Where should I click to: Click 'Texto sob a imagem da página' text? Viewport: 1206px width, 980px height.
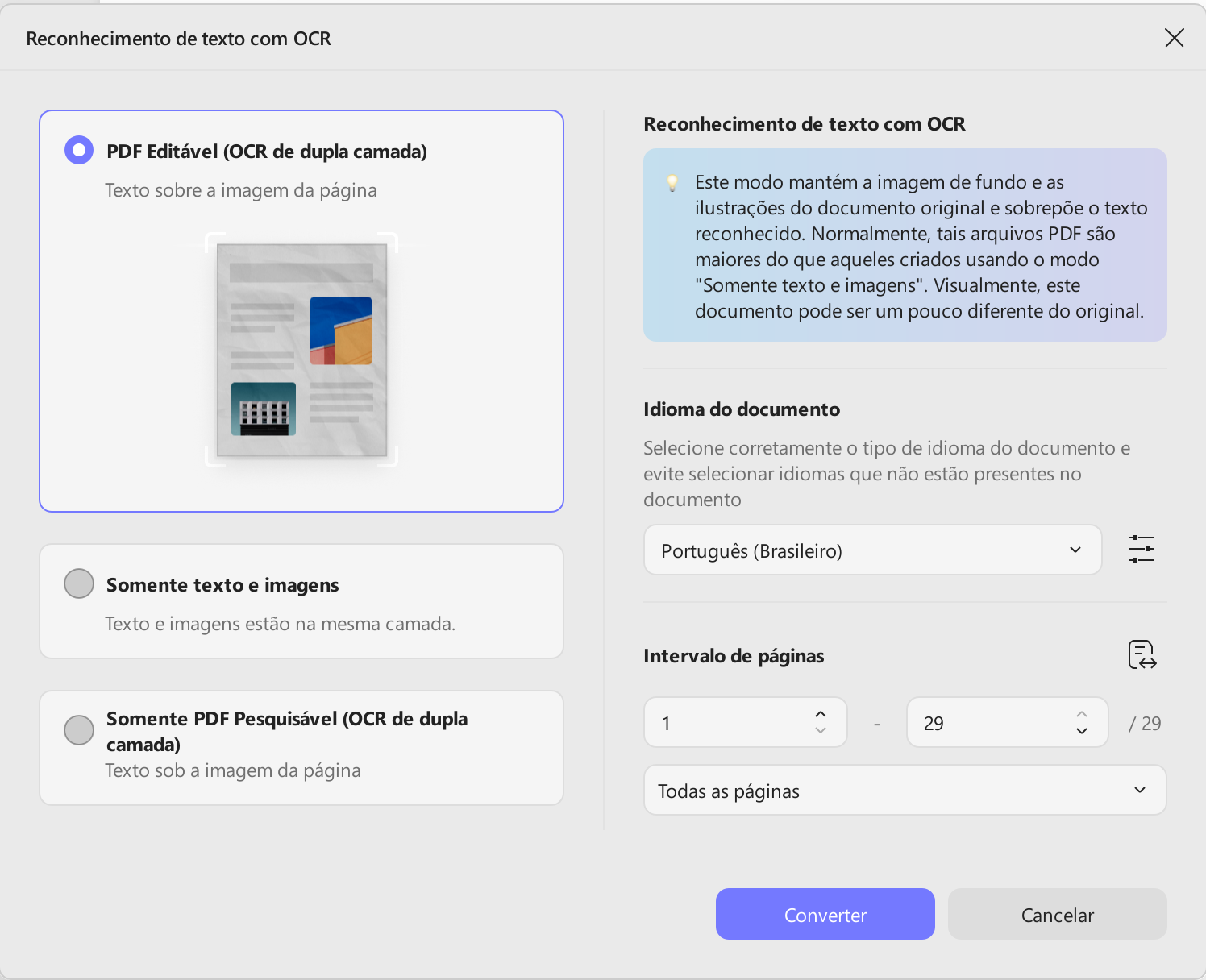tap(233, 770)
